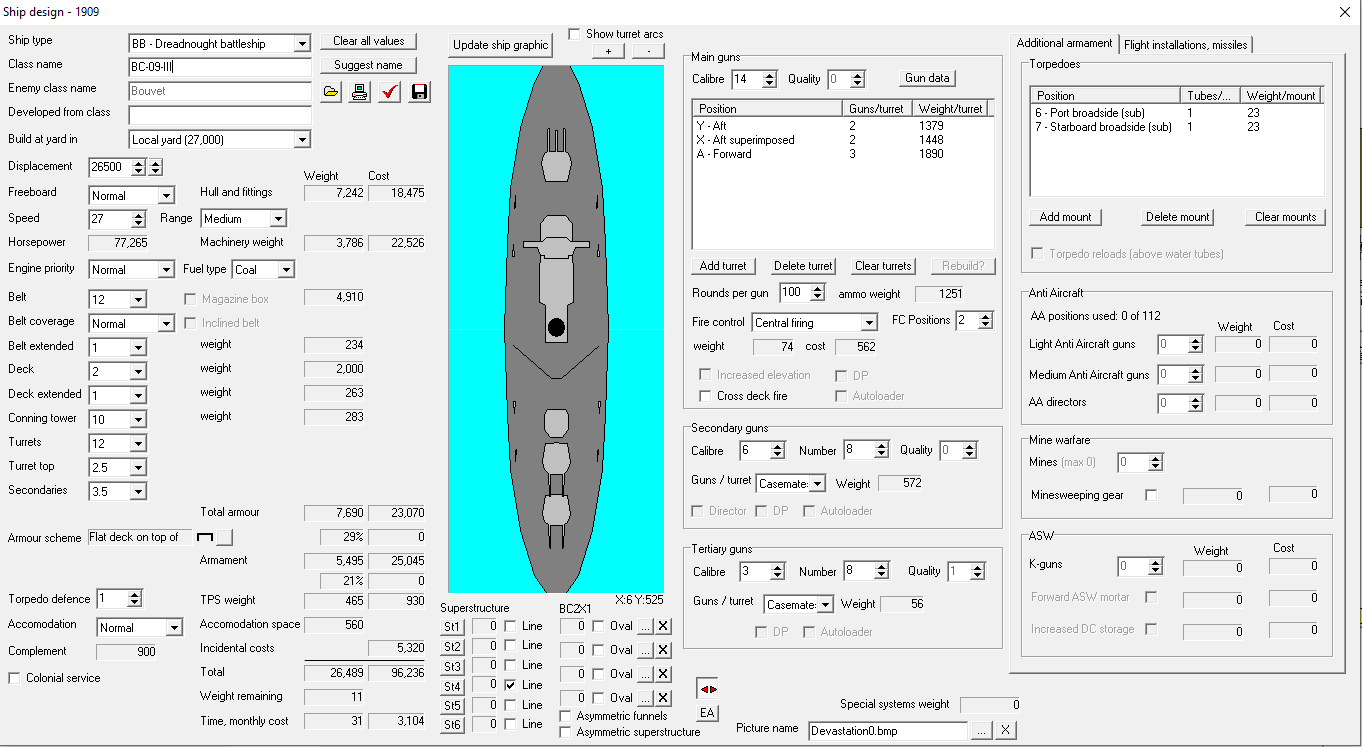Screen dimensions: 1362x747
Task: Click the open folder icon
Action: [332, 92]
